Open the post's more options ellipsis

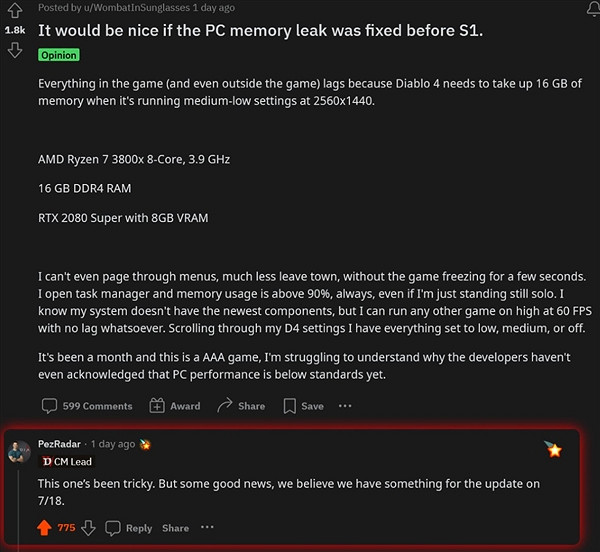345,406
